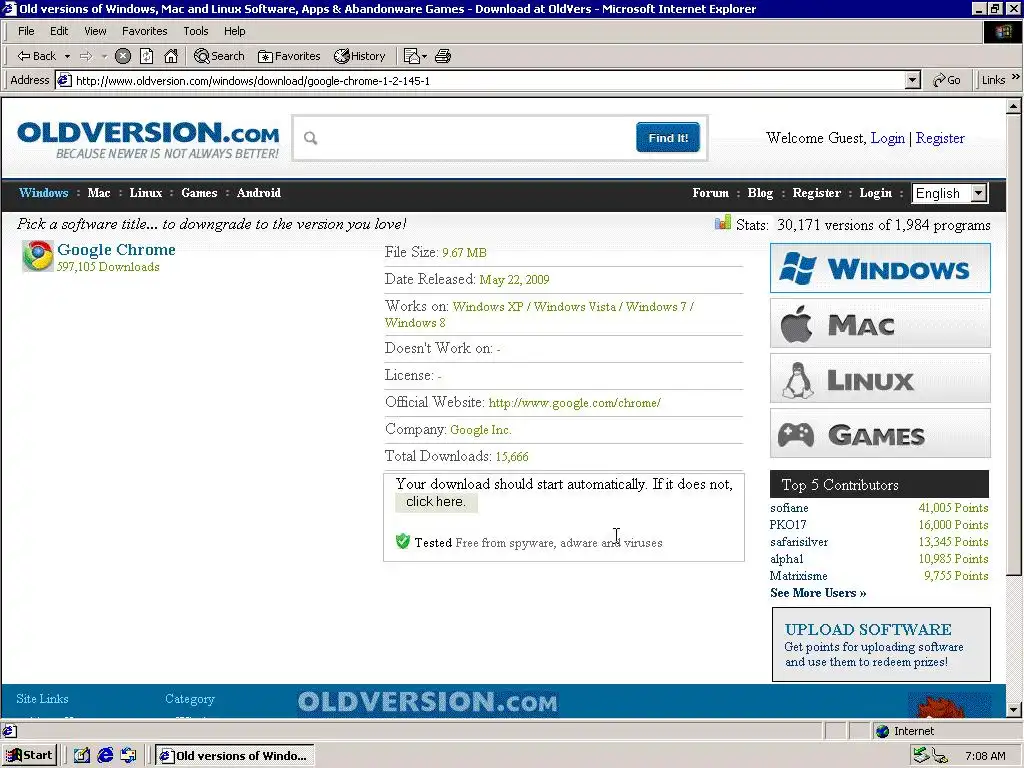The height and width of the screenshot is (768, 1024).
Task: Open the Help menu
Action: [234, 31]
